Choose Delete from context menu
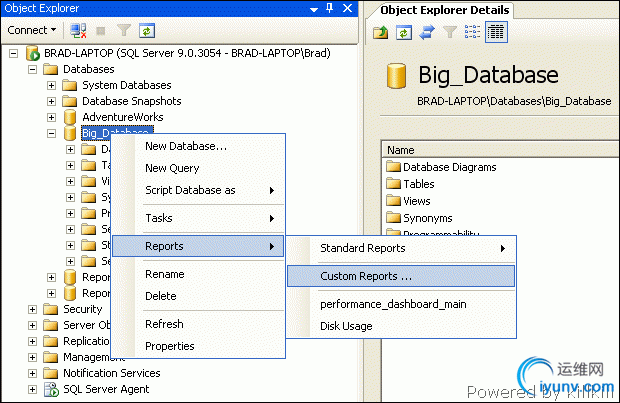This screenshot has height=403, width=620. 198,296
